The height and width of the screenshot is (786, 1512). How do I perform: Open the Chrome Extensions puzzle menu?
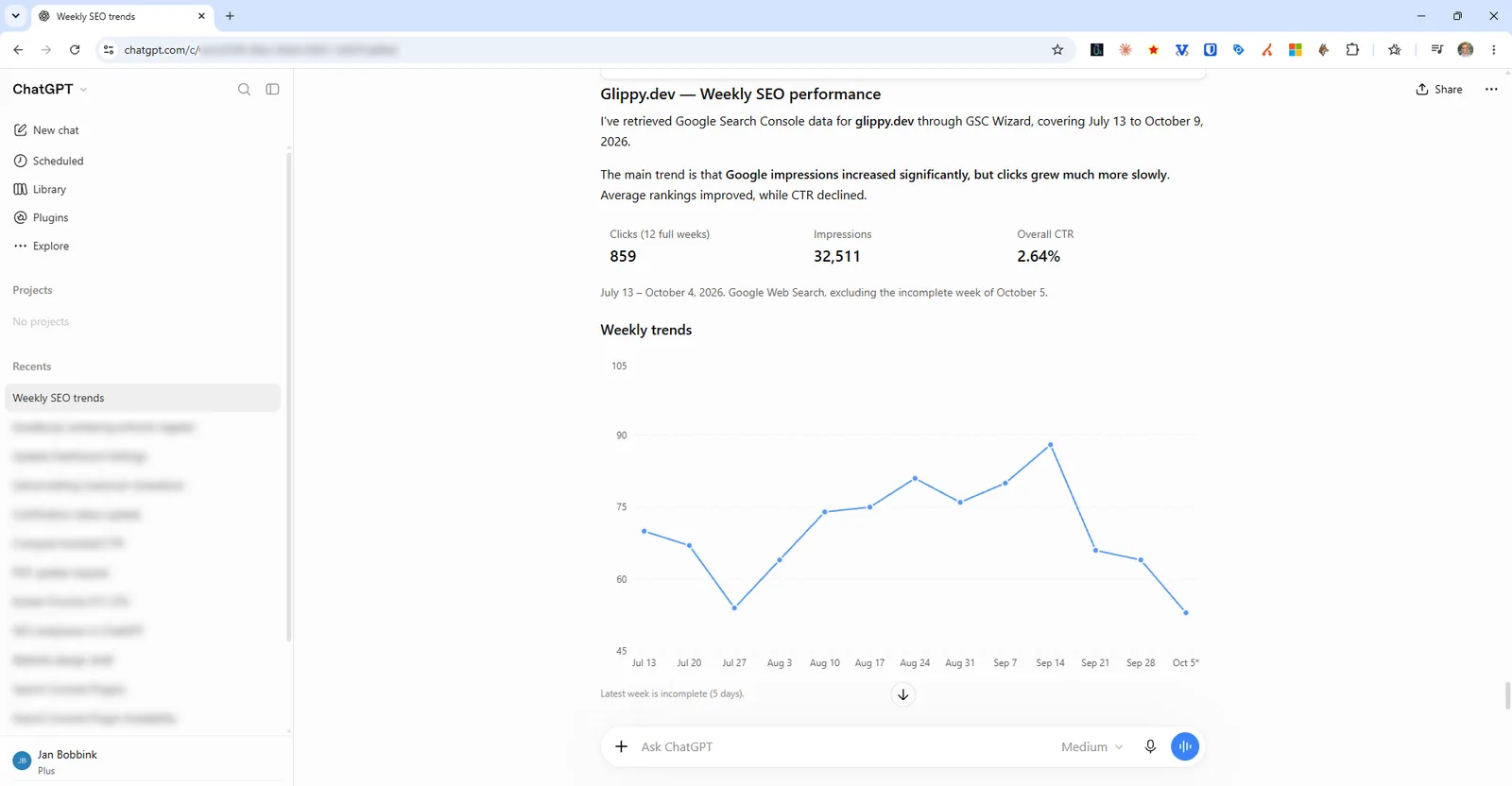pos(1352,50)
